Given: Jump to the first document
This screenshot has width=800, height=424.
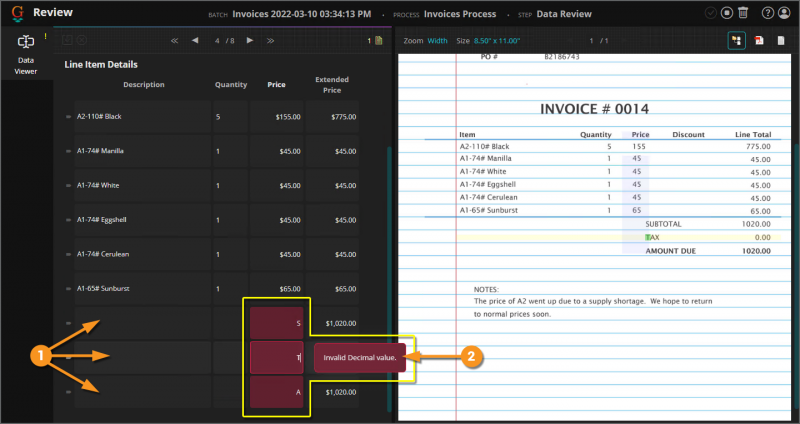Looking at the screenshot, I should pos(174,40).
